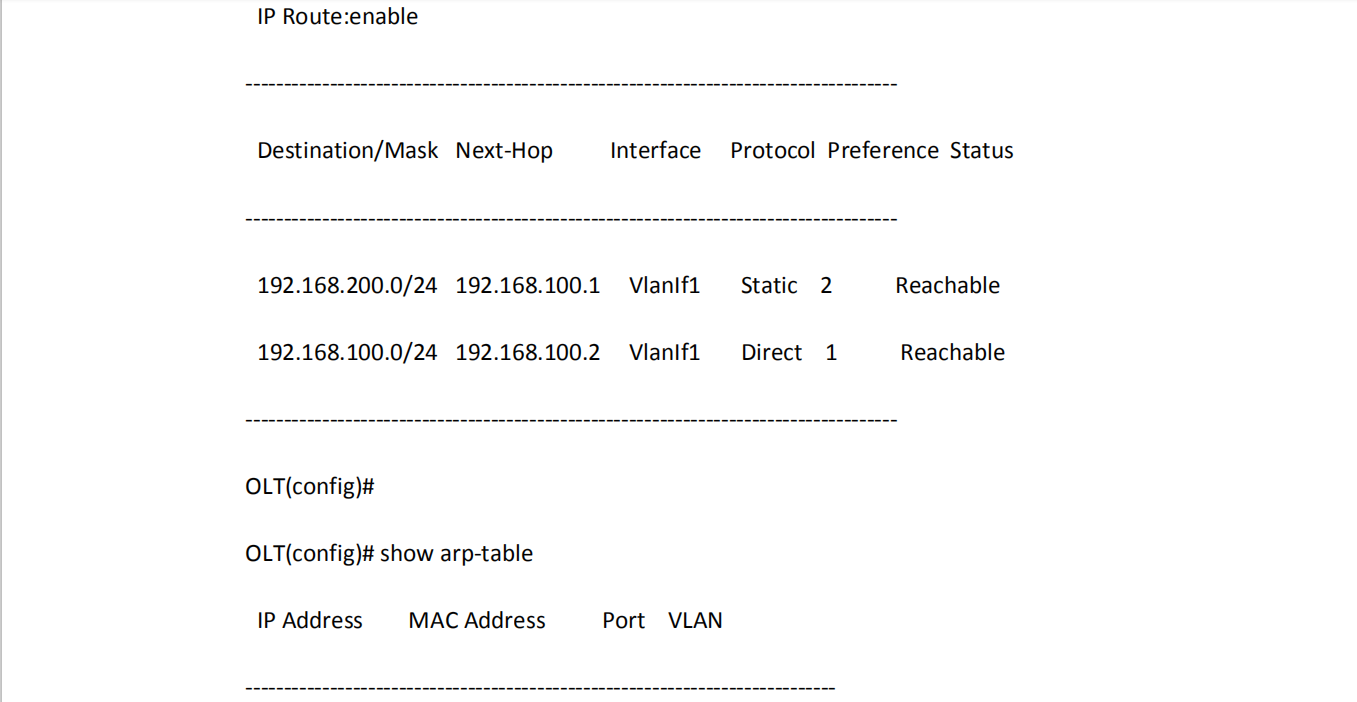
Task: Click the Destination/Mask column header
Action: (x=347, y=151)
